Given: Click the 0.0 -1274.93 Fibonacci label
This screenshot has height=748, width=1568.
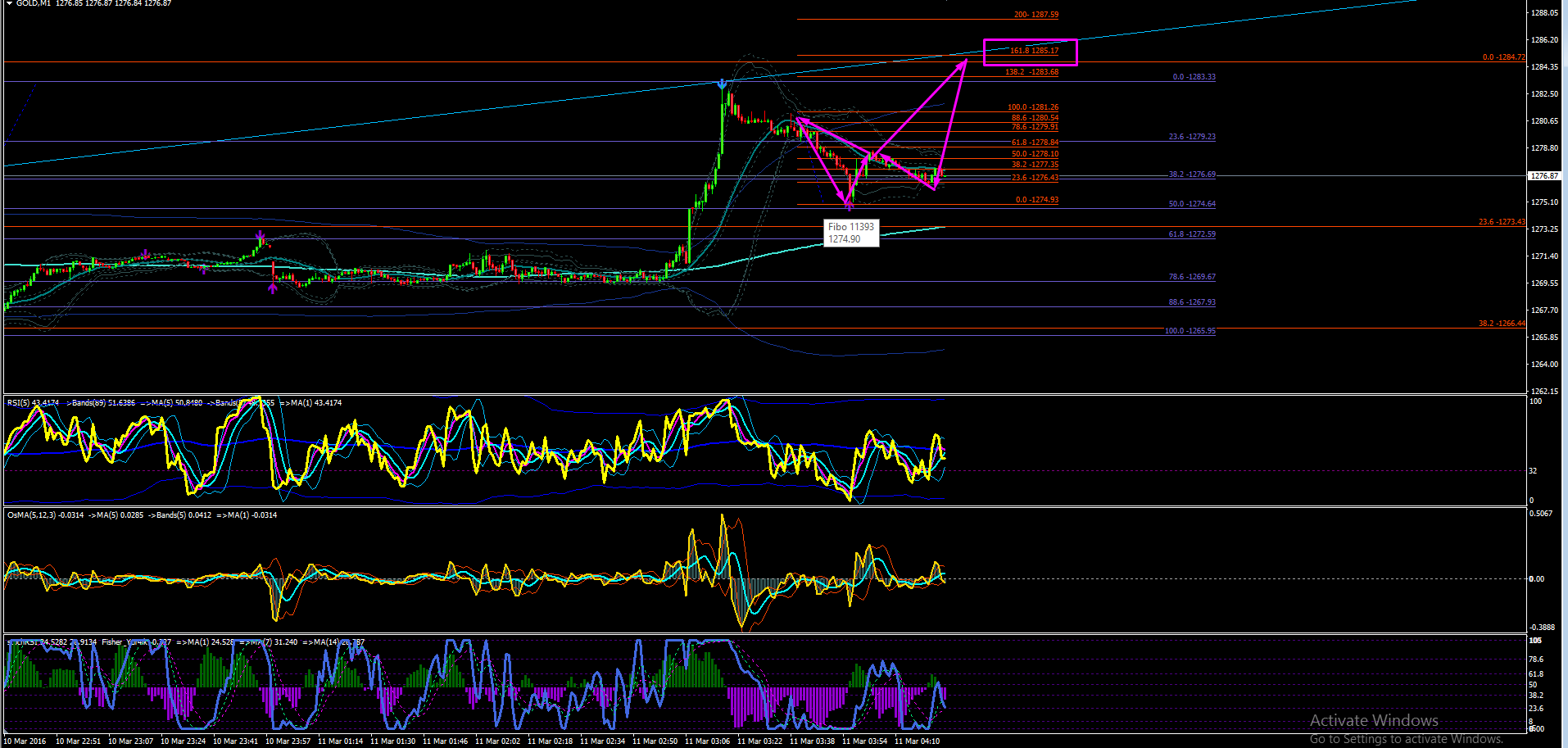Looking at the screenshot, I should click(1037, 200).
